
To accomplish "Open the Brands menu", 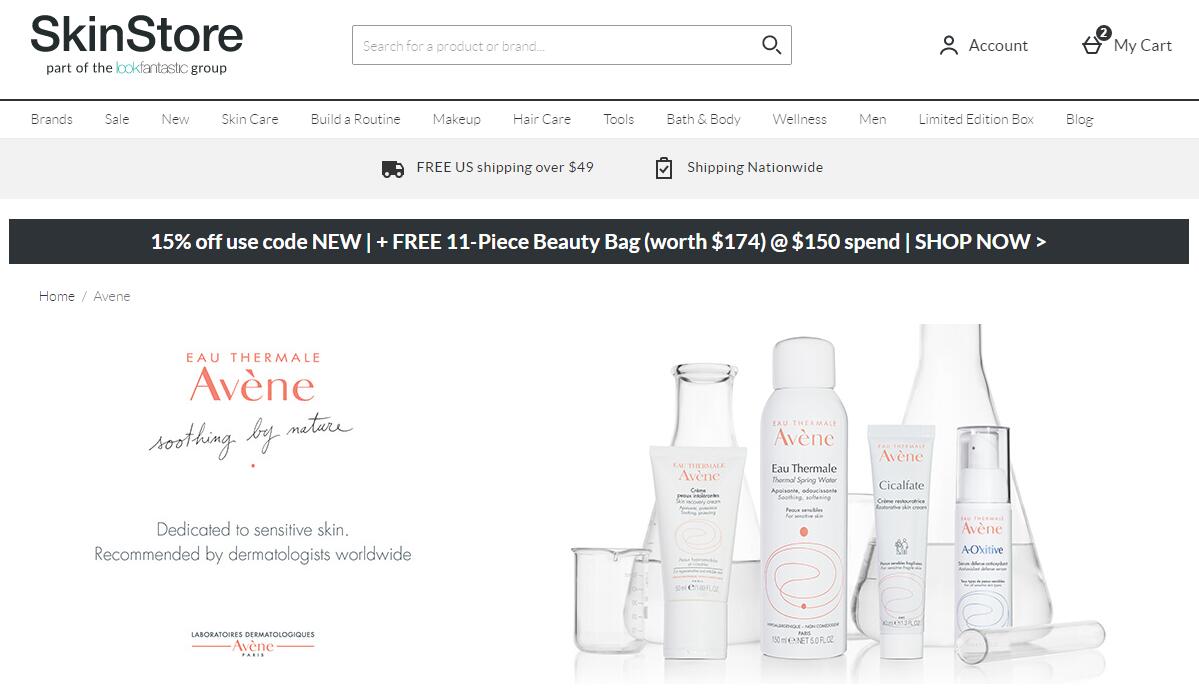I will coord(51,119).
